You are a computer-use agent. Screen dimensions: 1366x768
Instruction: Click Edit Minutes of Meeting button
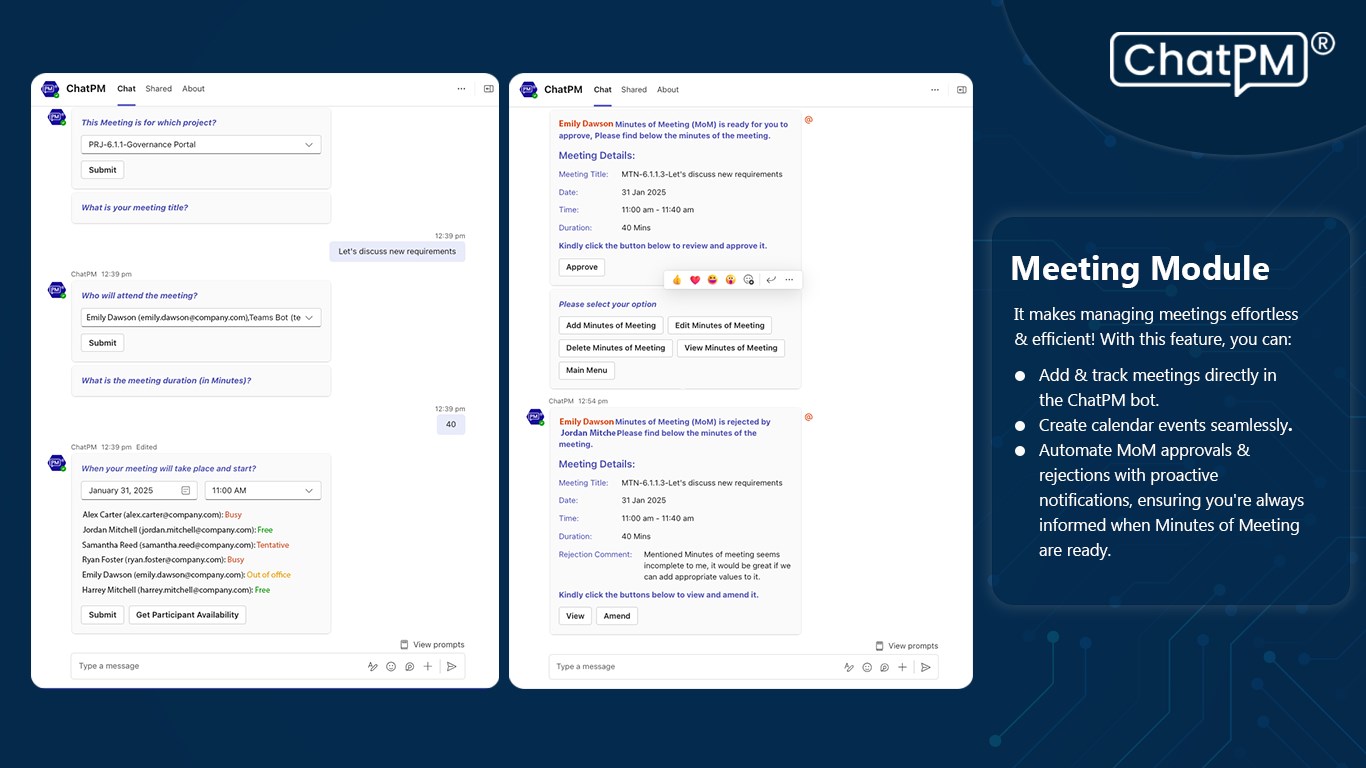[720, 325]
